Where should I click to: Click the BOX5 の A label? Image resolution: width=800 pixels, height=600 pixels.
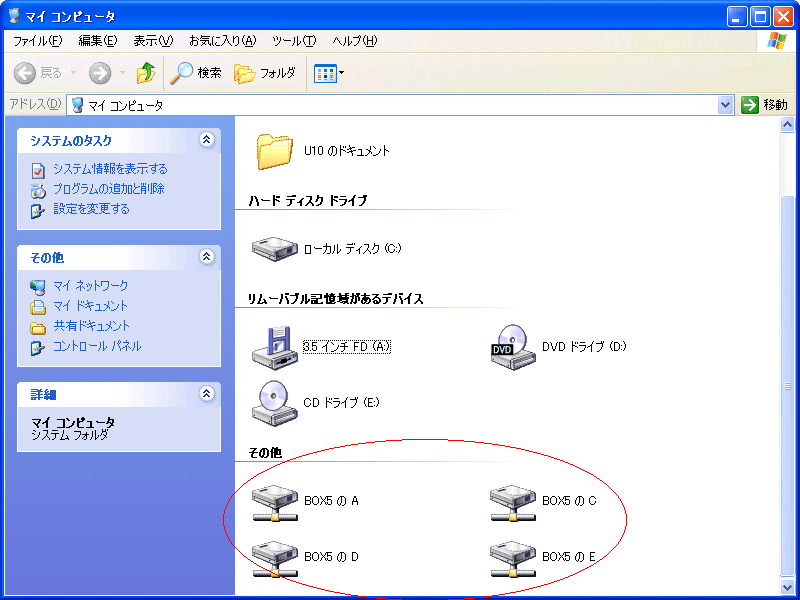tap(331, 501)
